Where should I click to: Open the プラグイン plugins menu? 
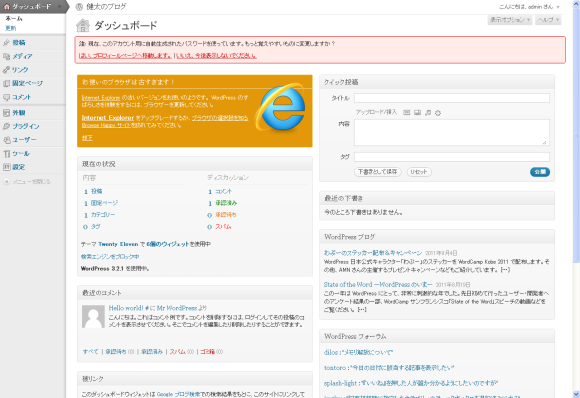(26, 126)
